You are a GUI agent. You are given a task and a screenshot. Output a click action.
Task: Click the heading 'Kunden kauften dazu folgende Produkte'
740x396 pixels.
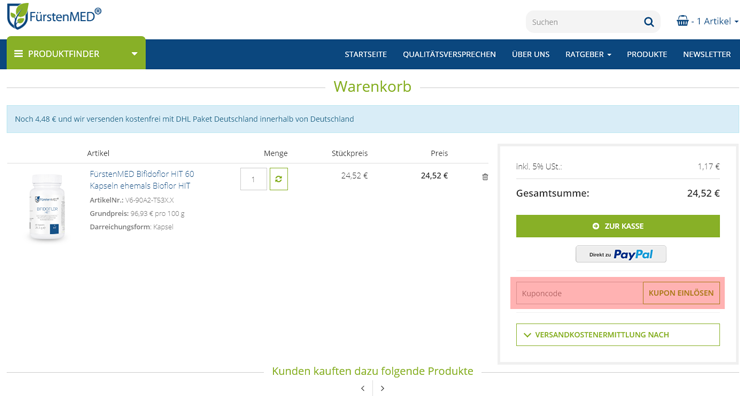click(372, 371)
